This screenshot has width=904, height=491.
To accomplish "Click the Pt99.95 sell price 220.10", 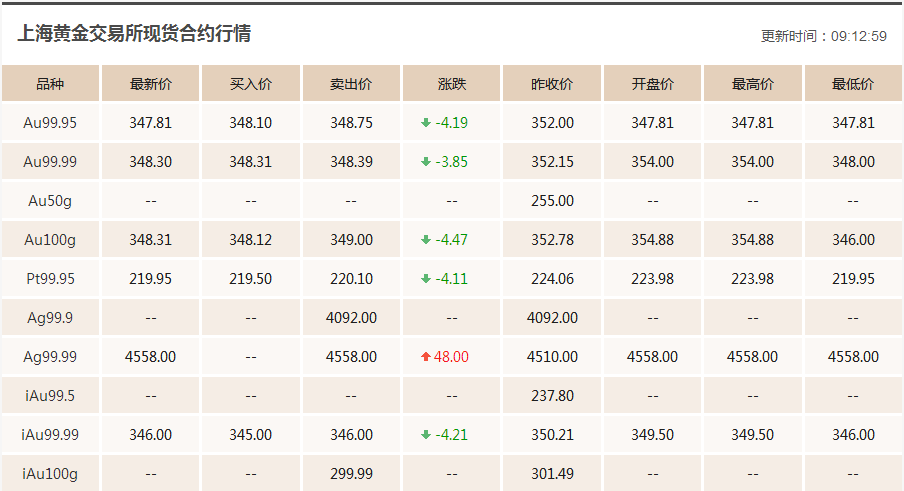I will pyautogui.click(x=351, y=279).
